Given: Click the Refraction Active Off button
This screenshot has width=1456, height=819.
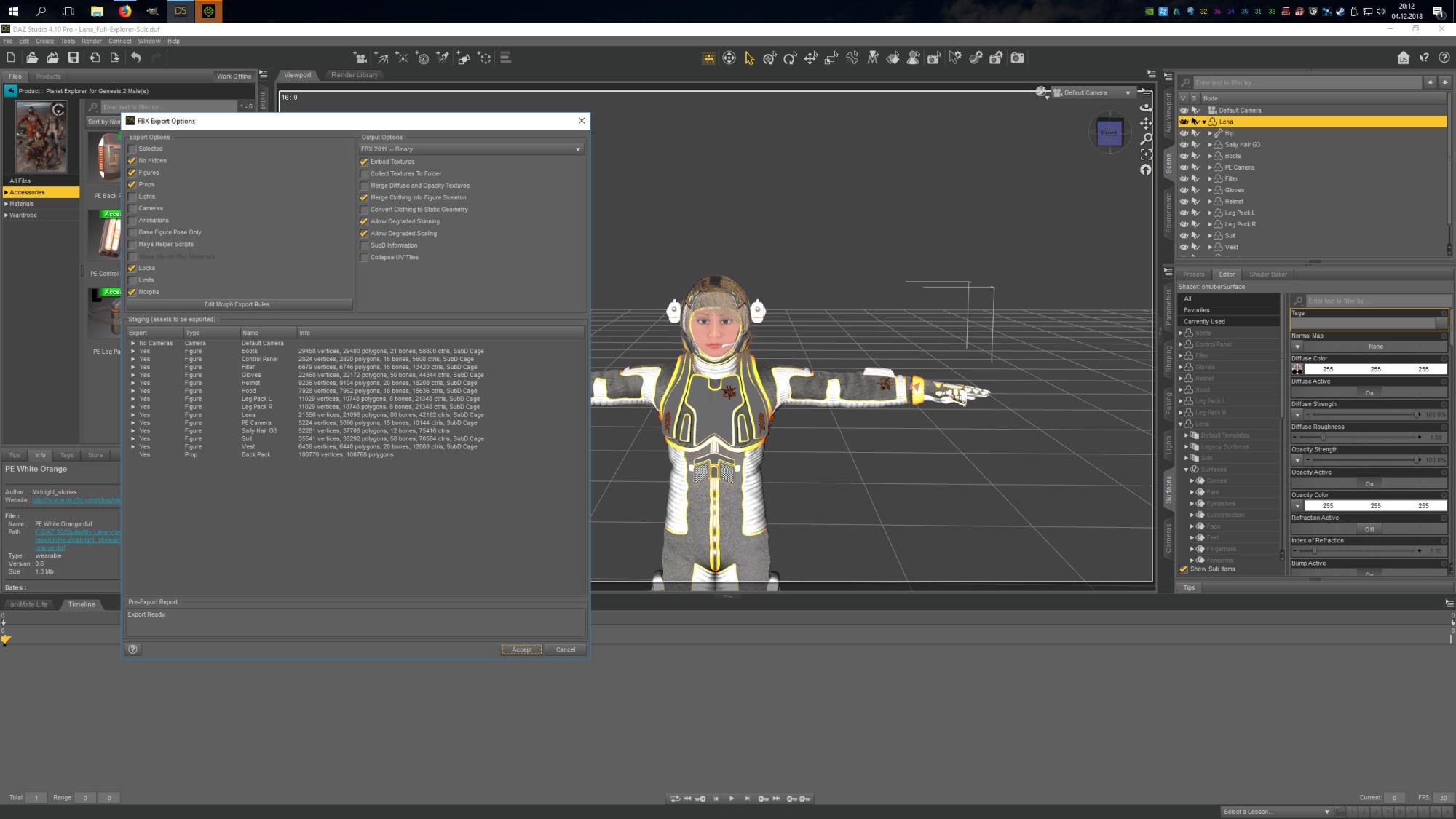Looking at the screenshot, I should pos(1369,529).
